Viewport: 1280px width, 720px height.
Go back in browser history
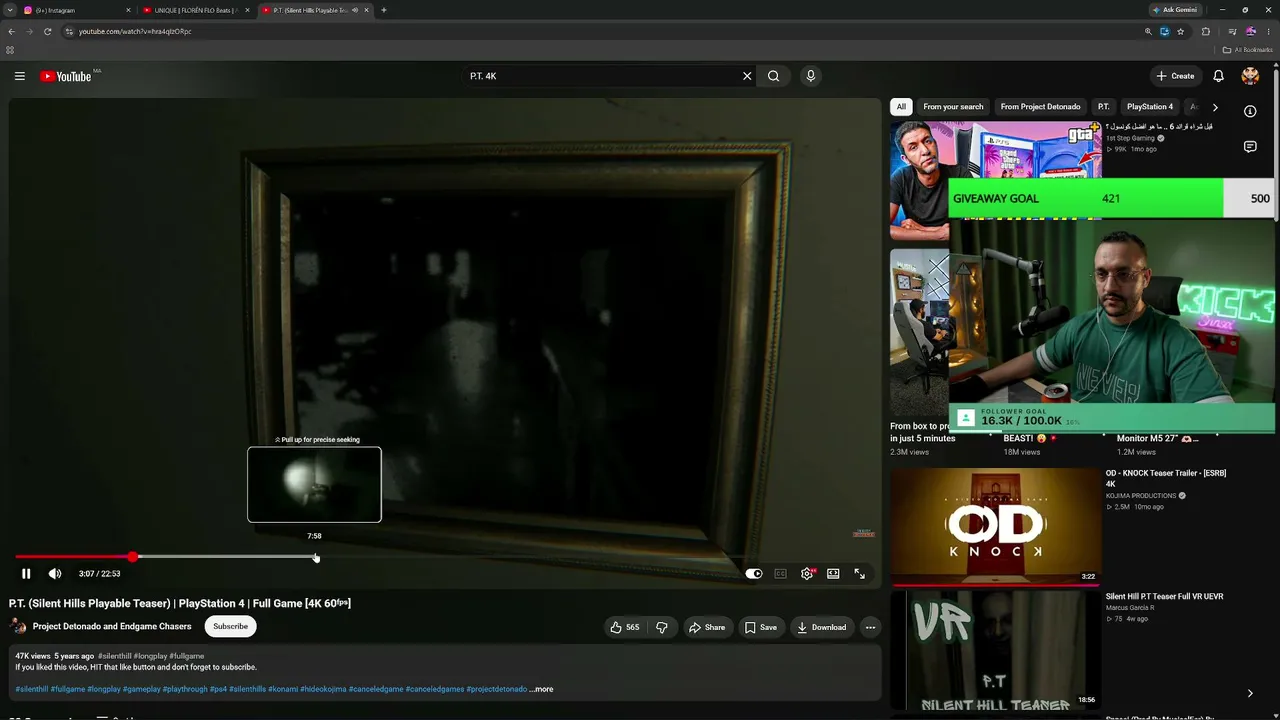tap(11, 31)
